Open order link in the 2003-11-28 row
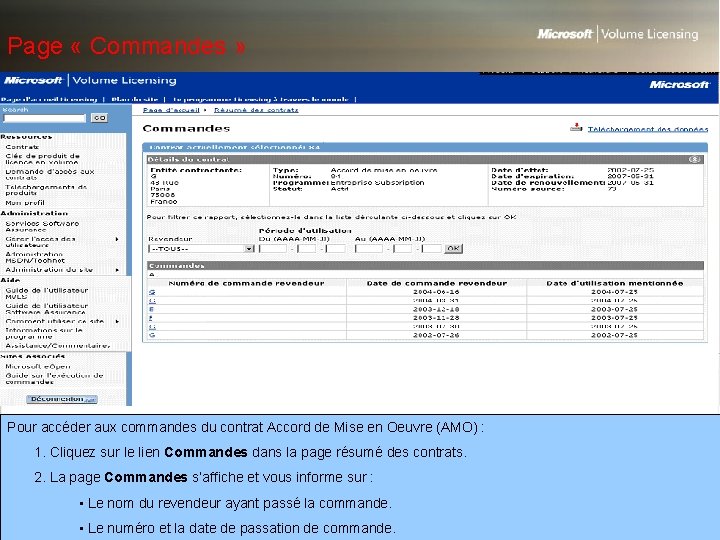The image size is (720, 540). pyautogui.click(x=151, y=318)
